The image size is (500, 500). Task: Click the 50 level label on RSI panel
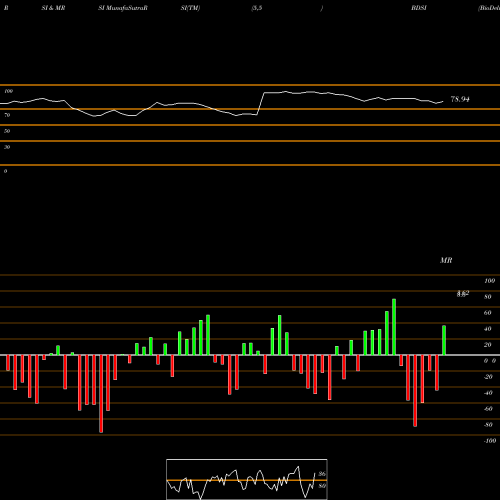[x=7, y=131]
